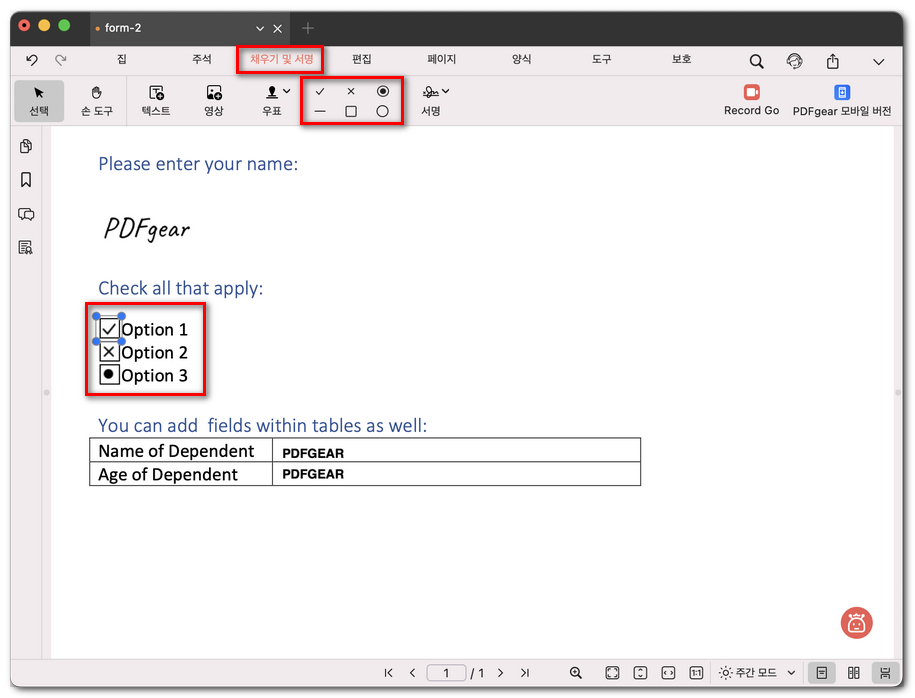Select the cross mark fill tool
Screen dimensions: 915x698
(x=351, y=91)
